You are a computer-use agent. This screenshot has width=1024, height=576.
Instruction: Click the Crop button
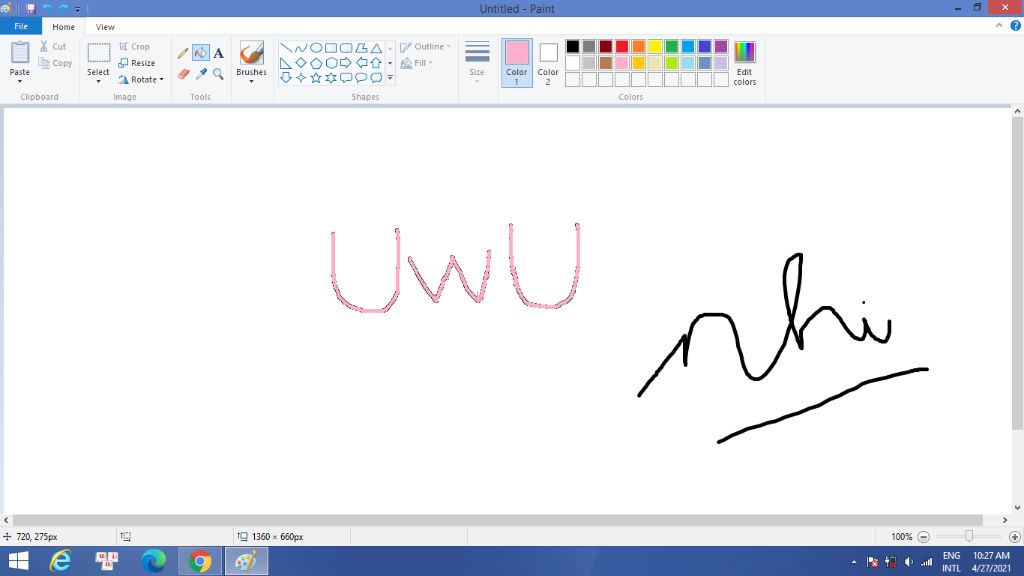[x=134, y=46]
